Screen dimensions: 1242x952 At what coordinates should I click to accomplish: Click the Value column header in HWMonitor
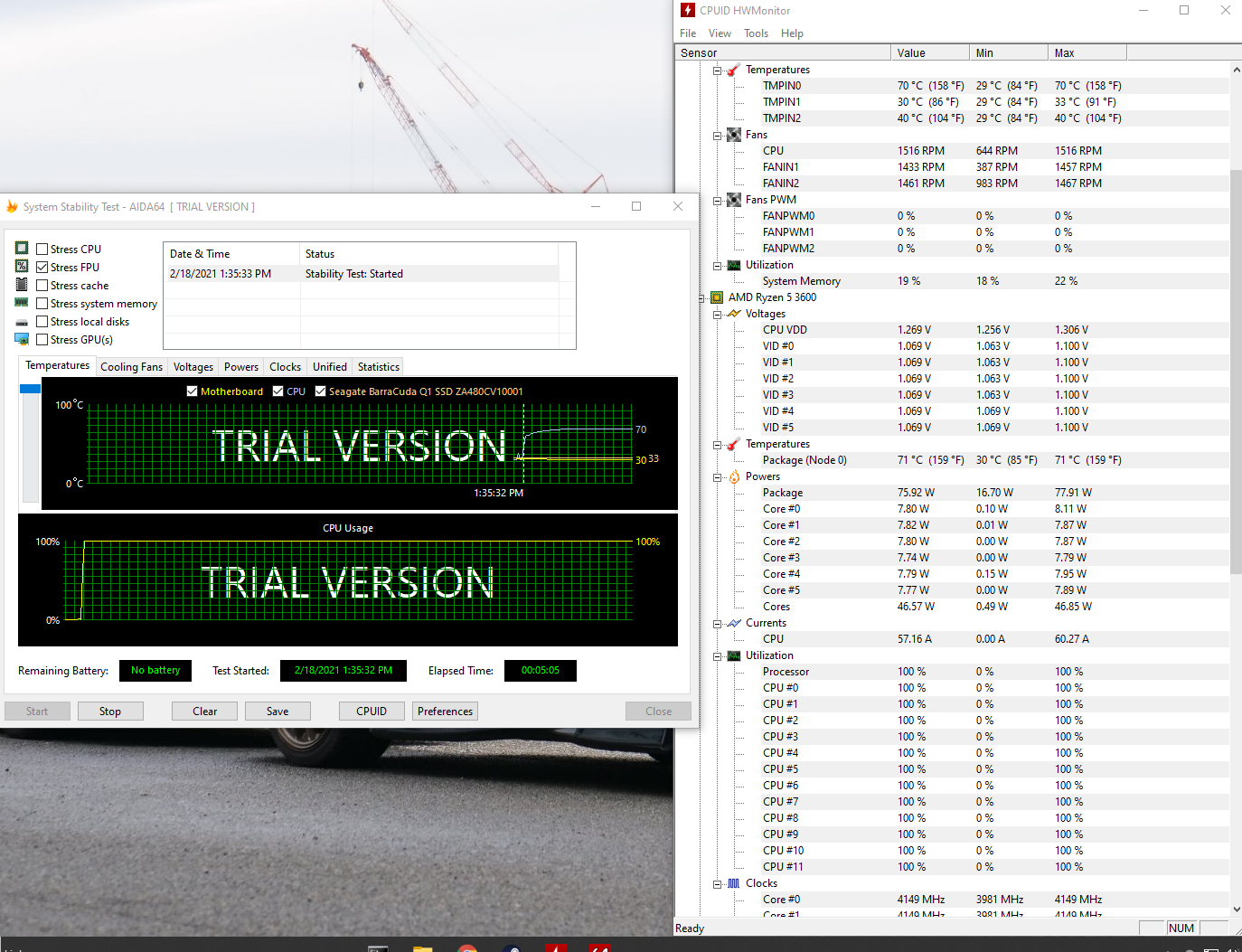pos(930,52)
